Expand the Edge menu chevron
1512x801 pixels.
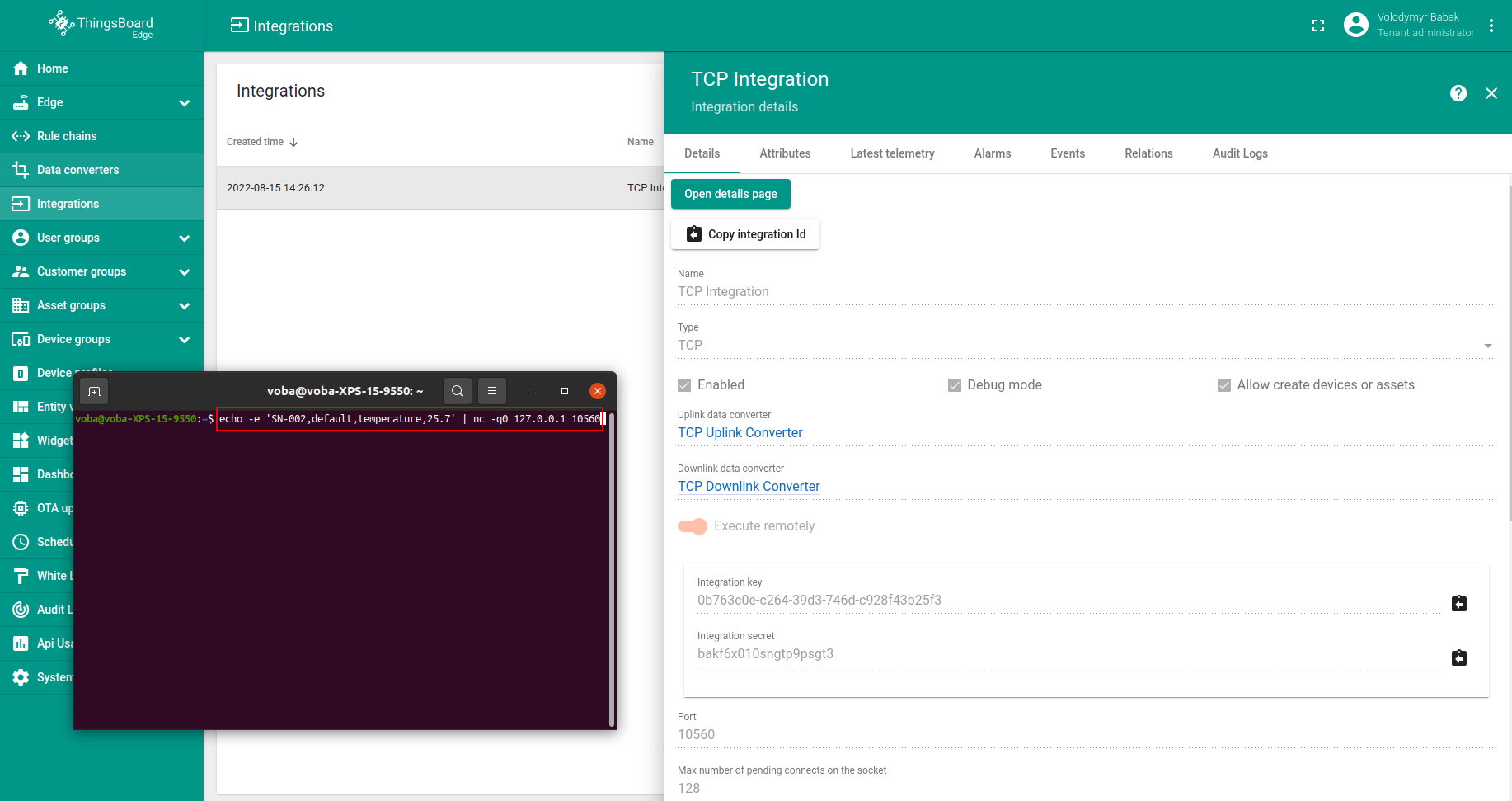[x=185, y=103]
